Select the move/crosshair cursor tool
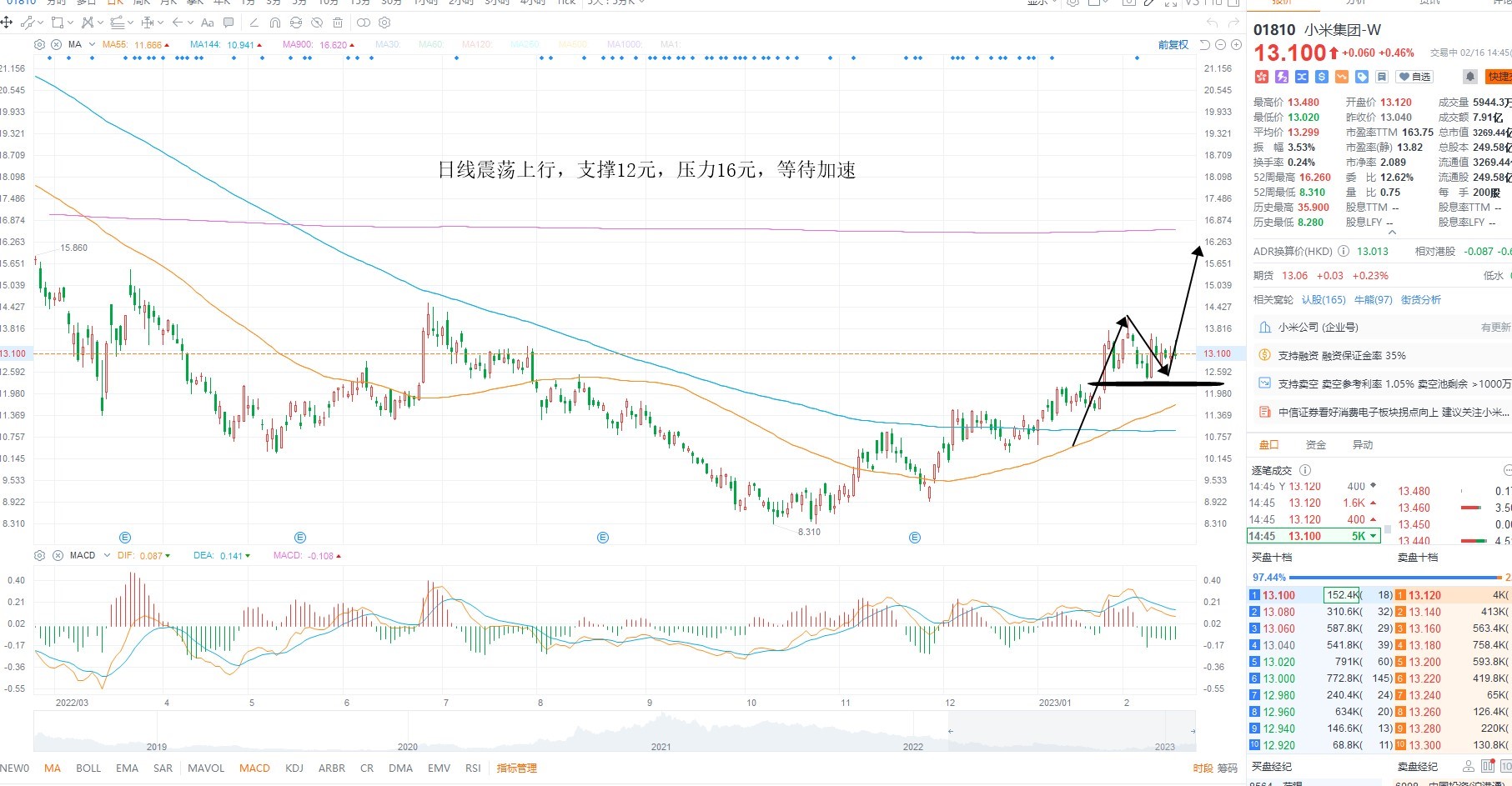 point(6,23)
